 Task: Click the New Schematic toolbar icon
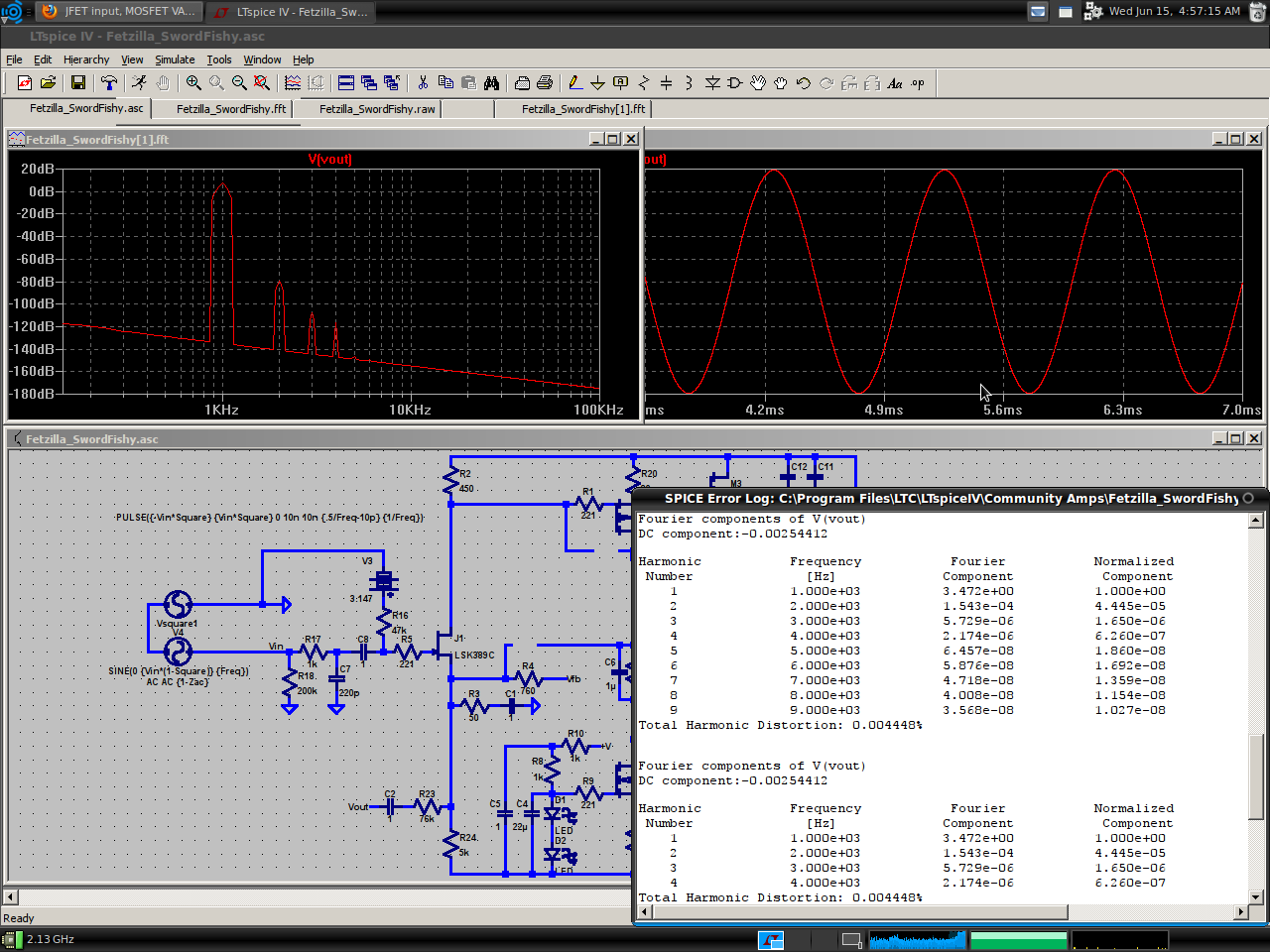(x=25, y=83)
